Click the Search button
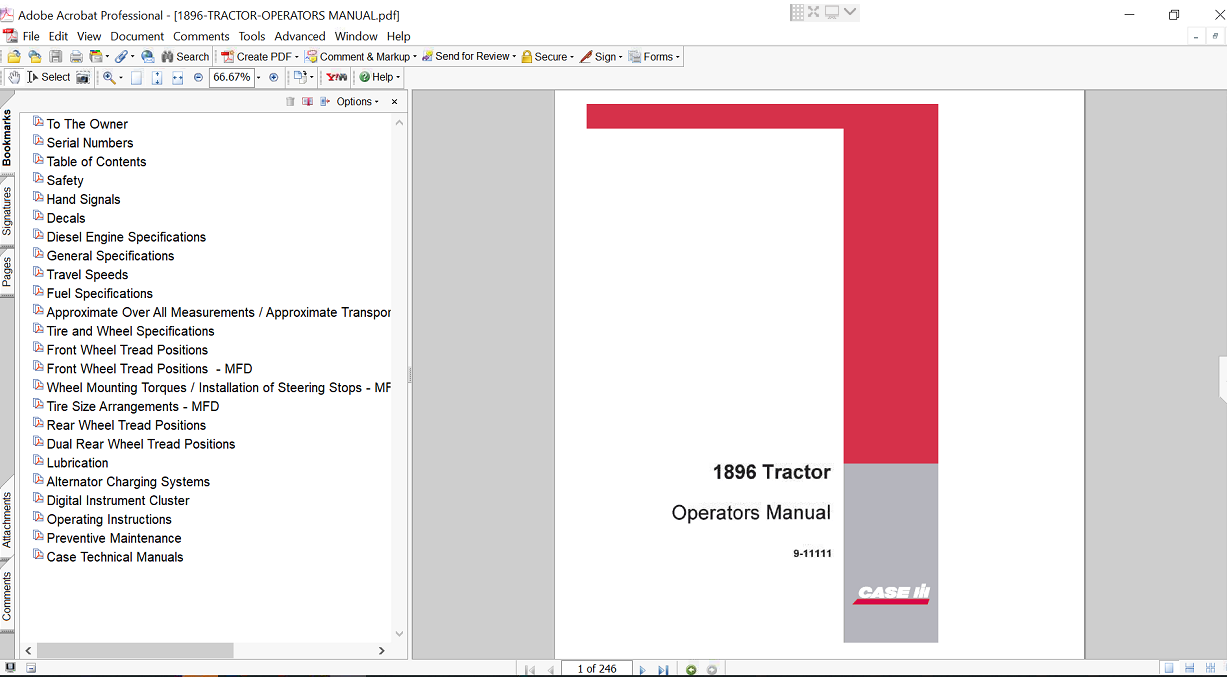The width and height of the screenshot is (1227, 677). (x=185, y=57)
